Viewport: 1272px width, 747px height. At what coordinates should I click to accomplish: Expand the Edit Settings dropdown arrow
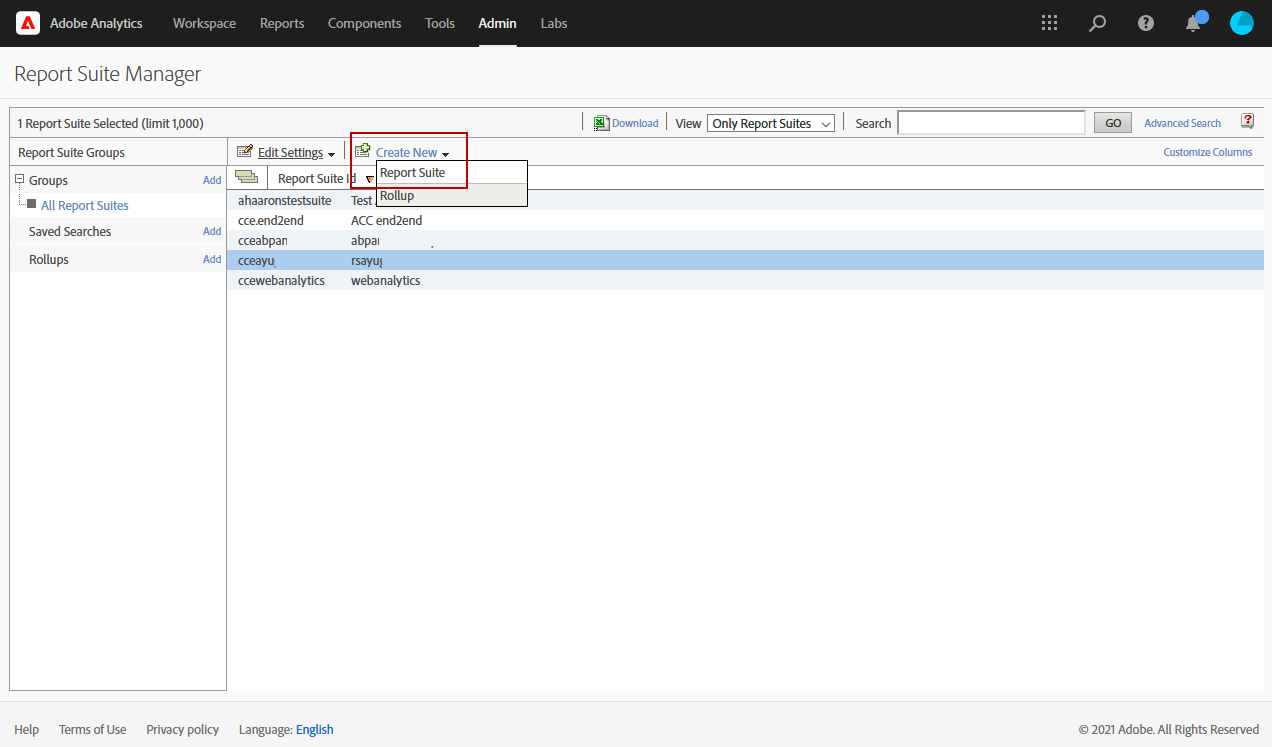click(x=331, y=154)
